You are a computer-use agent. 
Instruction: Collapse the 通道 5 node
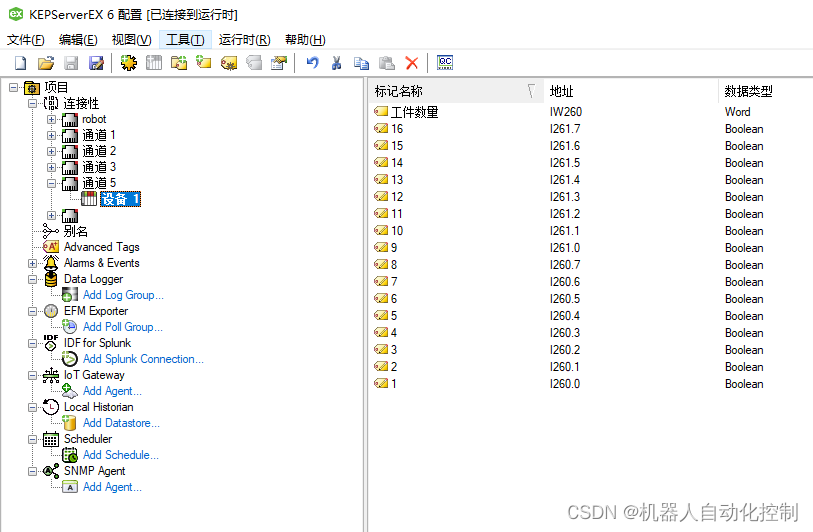tap(51, 183)
